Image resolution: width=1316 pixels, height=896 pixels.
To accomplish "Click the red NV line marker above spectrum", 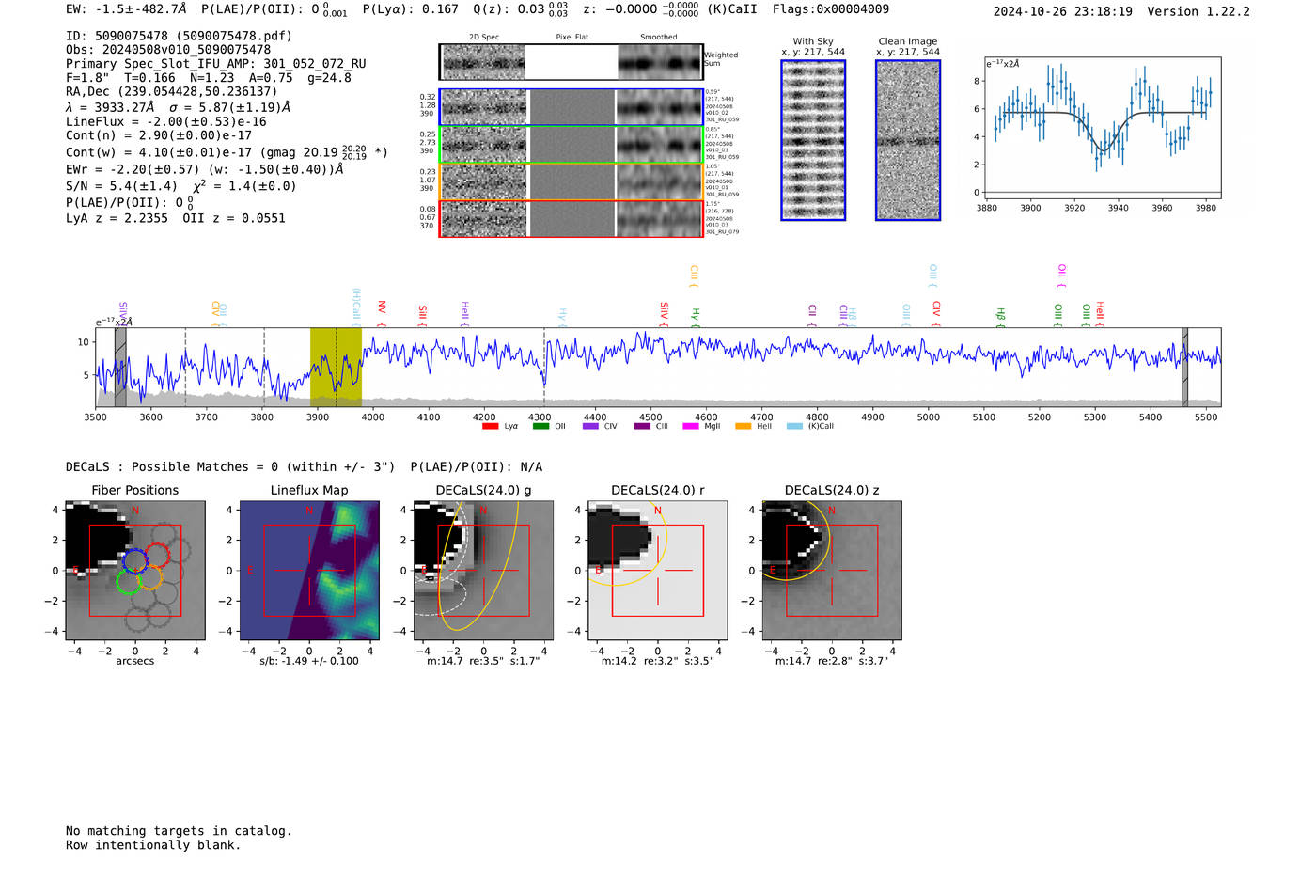I will tap(382, 308).
